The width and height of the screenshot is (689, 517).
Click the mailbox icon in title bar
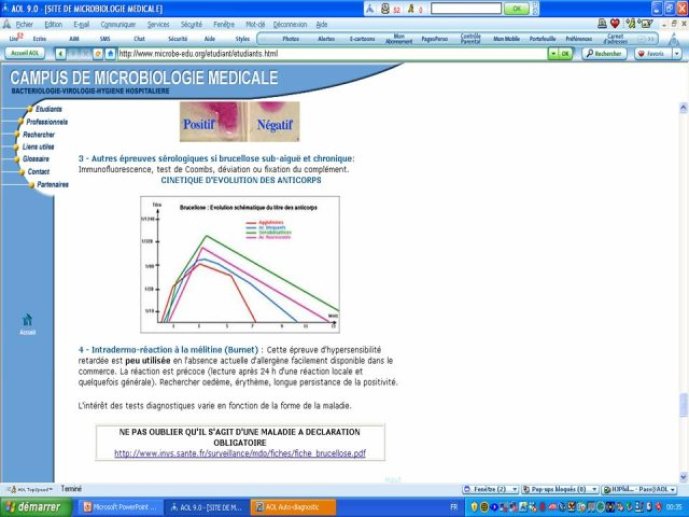click(x=385, y=8)
